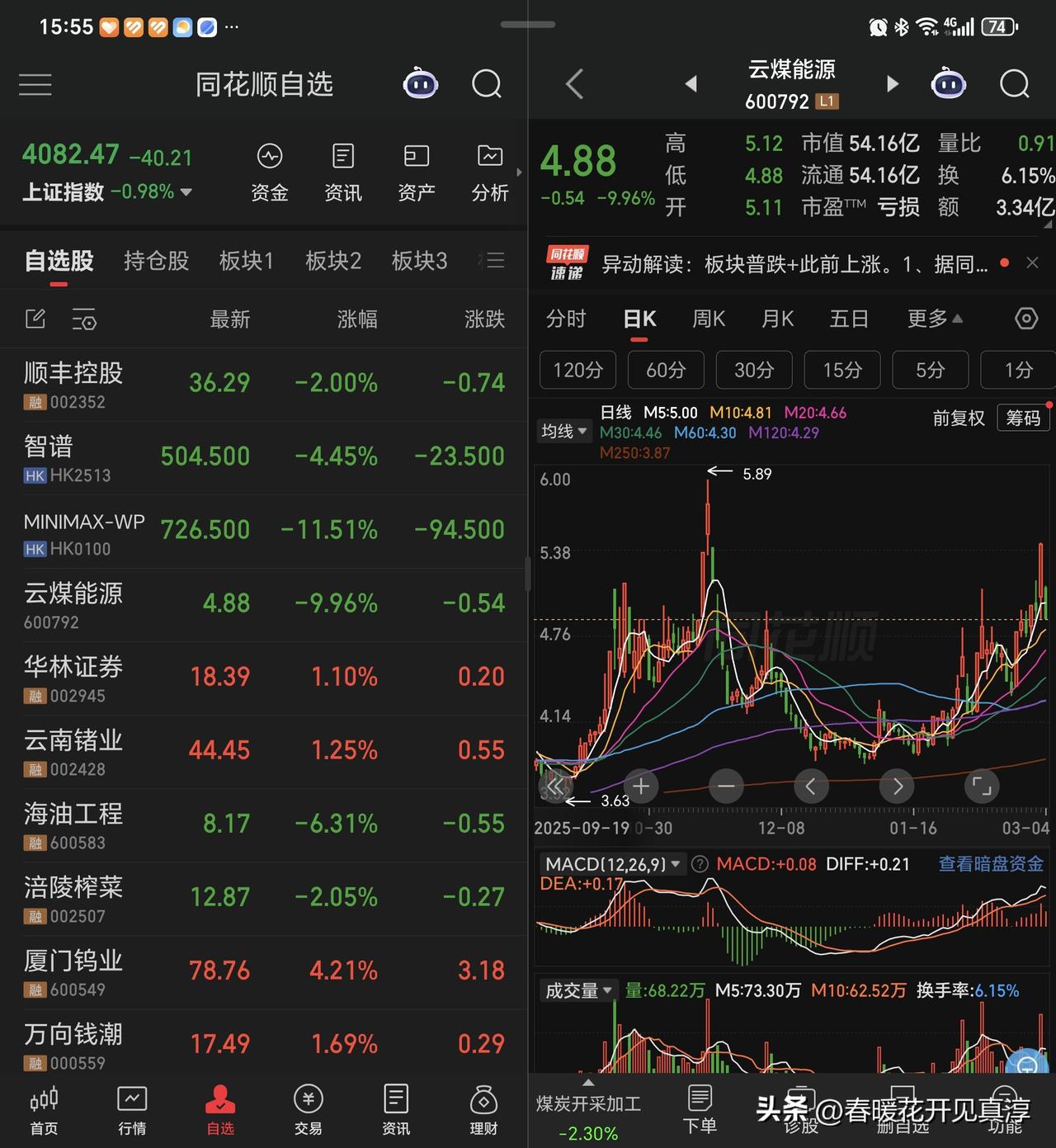Open chart settings hexagon icon
The width and height of the screenshot is (1056, 1148).
pyautogui.click(x=1026, y=319)
